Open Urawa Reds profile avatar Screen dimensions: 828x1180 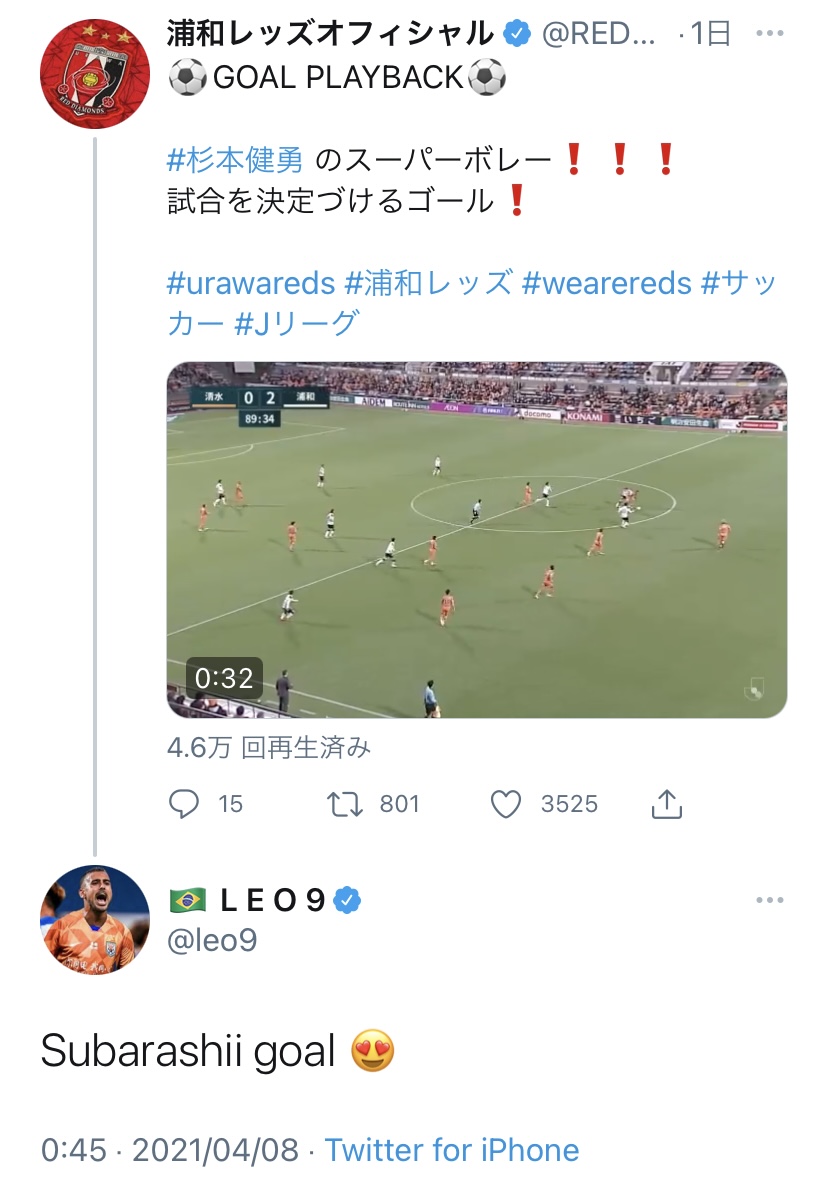click(95, 73)
